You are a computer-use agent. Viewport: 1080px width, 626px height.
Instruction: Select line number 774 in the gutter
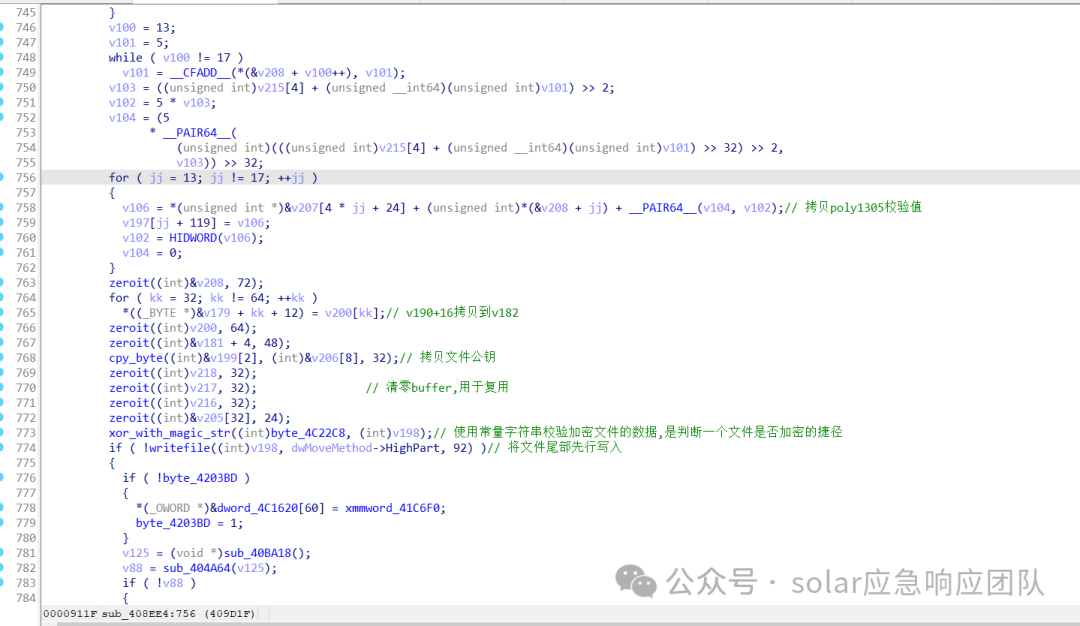[x=25, y=448]
